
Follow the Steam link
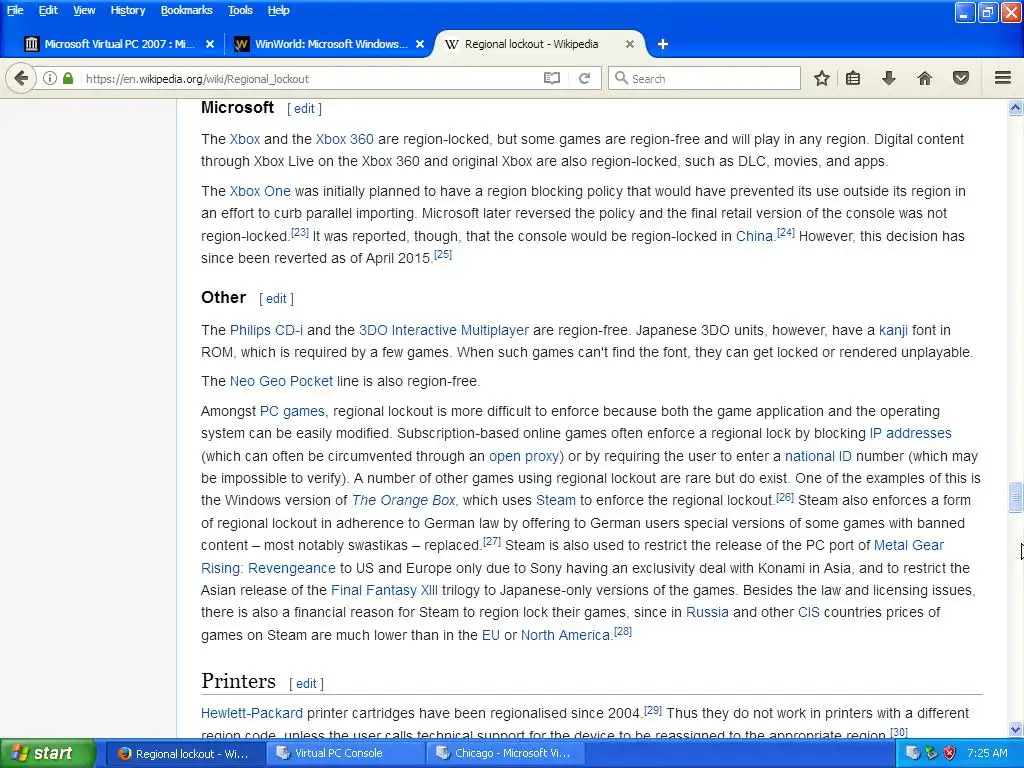click(x=556, y=500)
